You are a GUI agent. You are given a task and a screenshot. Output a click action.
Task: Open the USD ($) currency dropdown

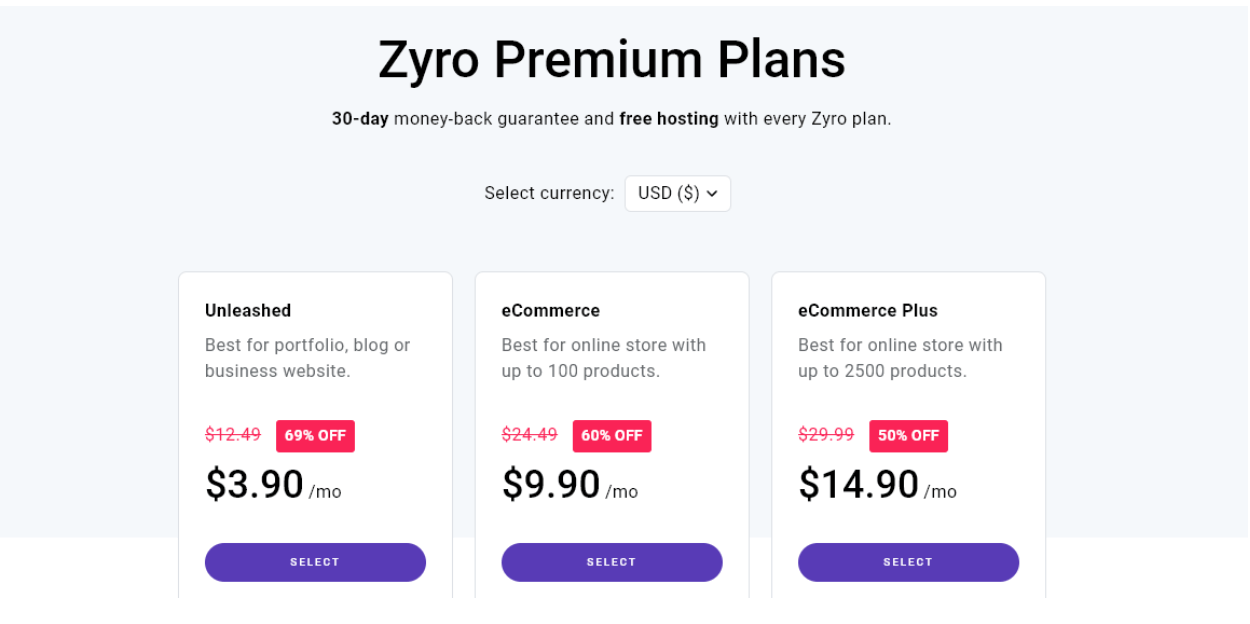click(677, 194)
